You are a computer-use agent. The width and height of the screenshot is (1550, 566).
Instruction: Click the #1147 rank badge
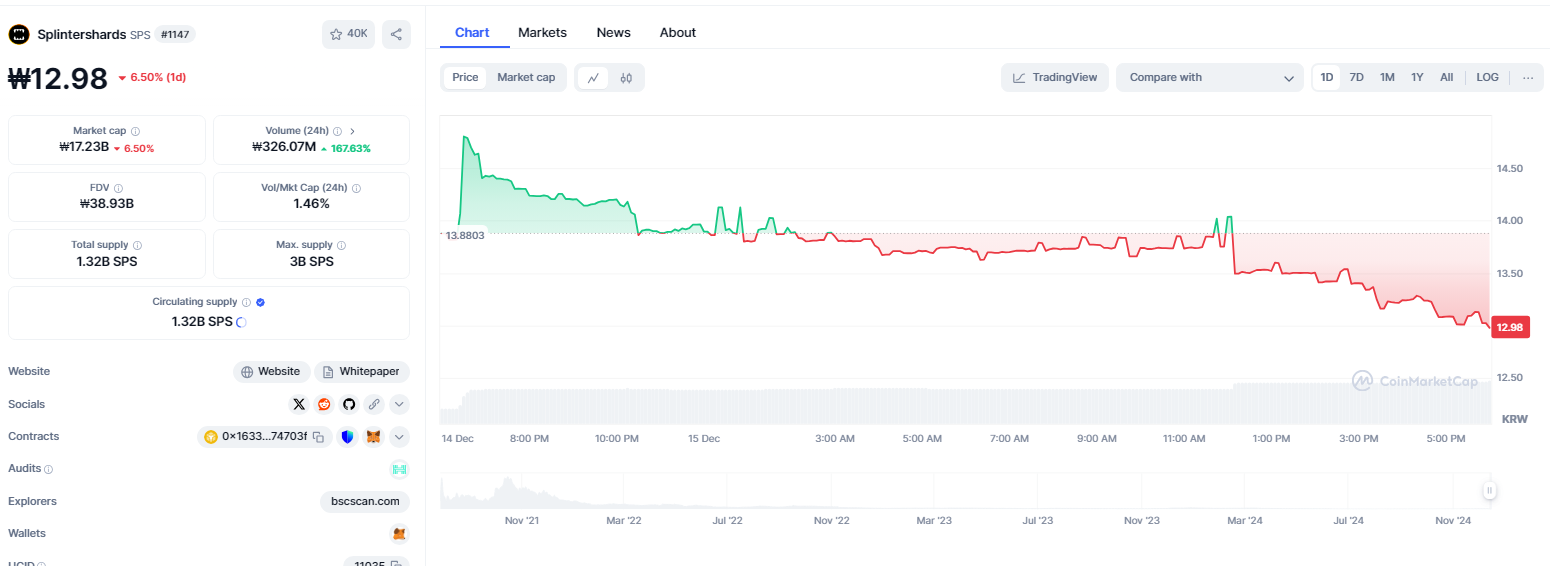[175, 34]
